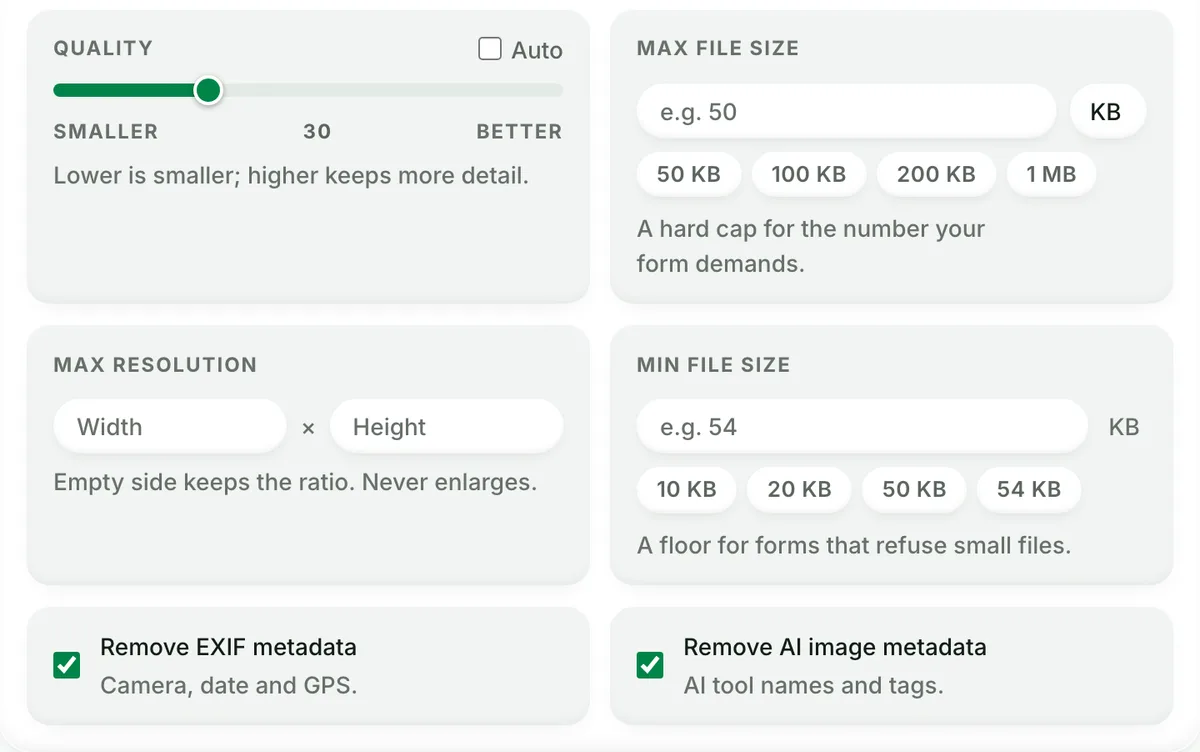This screenshot has height=752, width=1200.
Task: Click the quality value 30 label
Action: [x=317, y=131]
